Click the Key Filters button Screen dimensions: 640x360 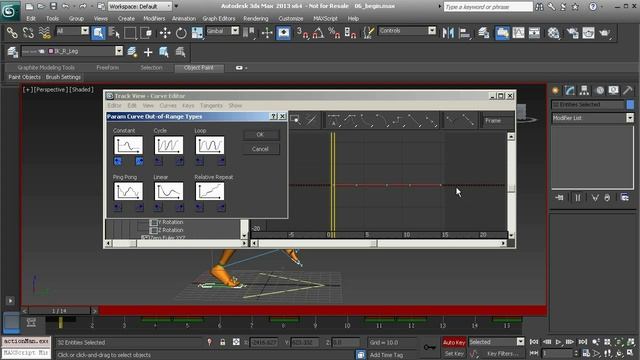coord(502,353)
